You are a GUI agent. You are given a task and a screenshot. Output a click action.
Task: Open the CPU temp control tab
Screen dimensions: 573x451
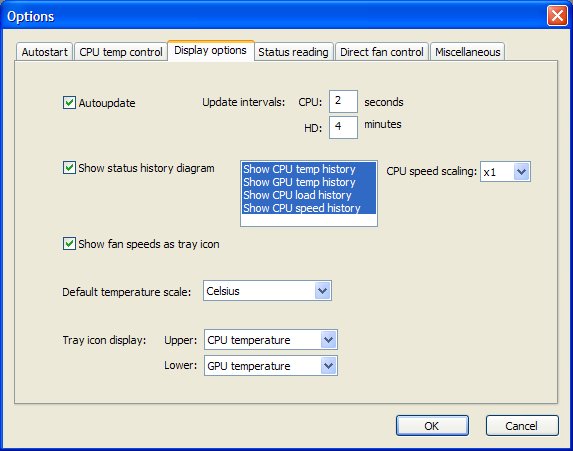pos(121,52)
